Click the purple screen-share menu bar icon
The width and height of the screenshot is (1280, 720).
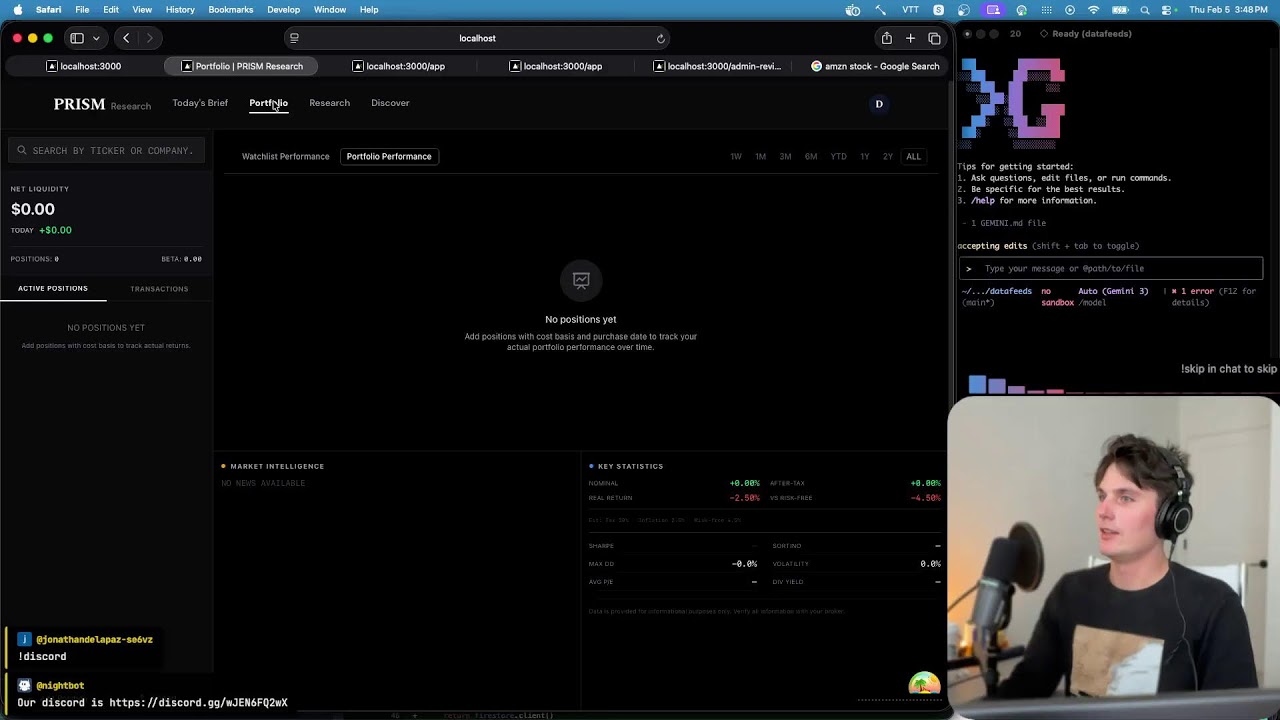point(993,10)
